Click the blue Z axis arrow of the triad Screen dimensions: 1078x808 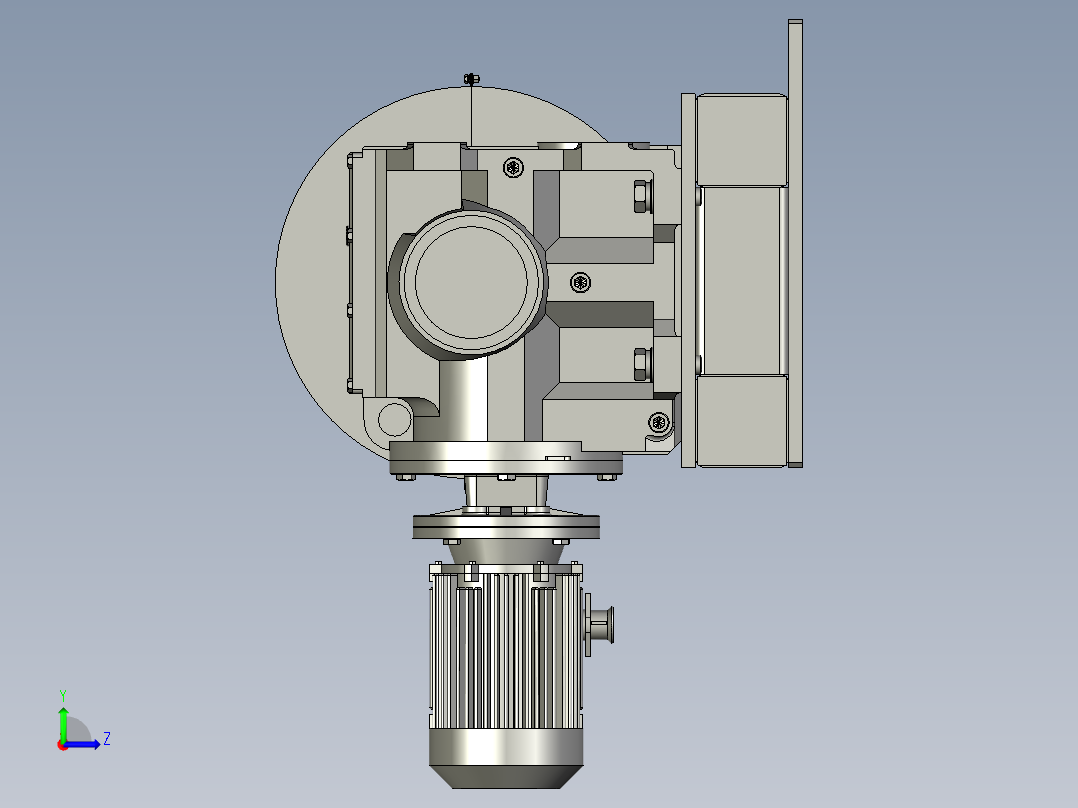click(x=82, y=744)
